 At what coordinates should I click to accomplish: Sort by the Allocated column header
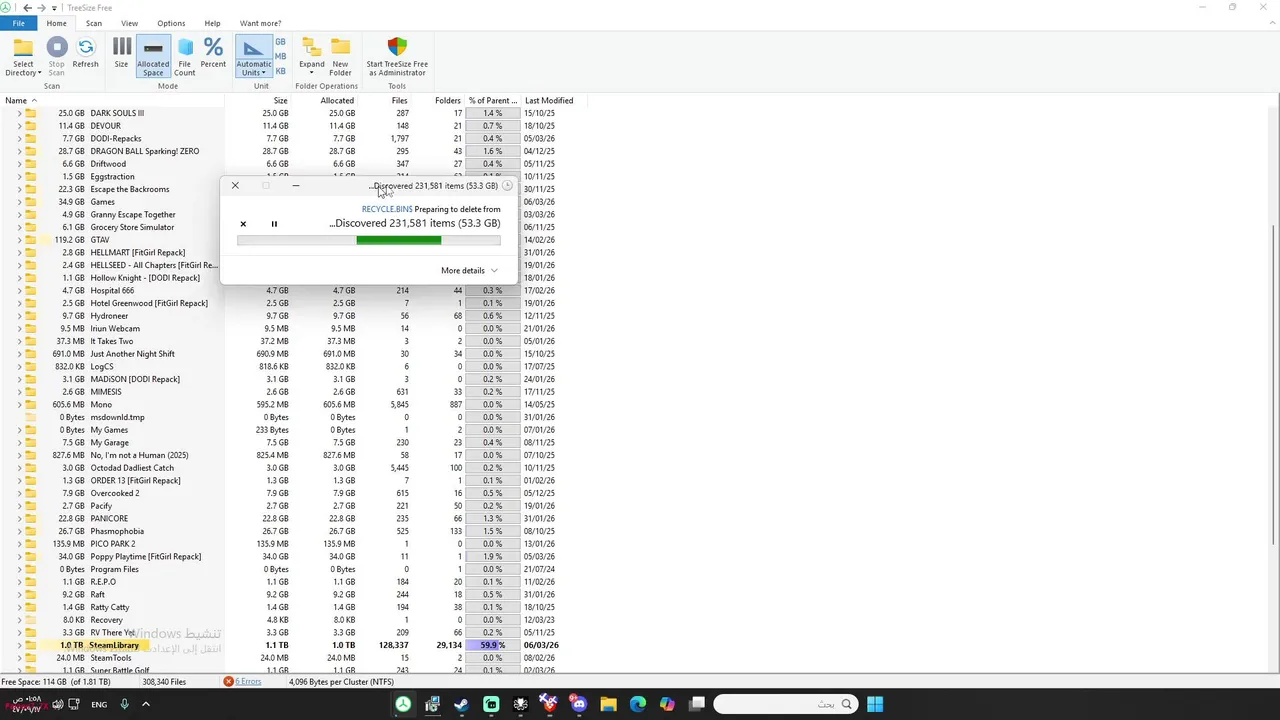[x=337, y=100]
